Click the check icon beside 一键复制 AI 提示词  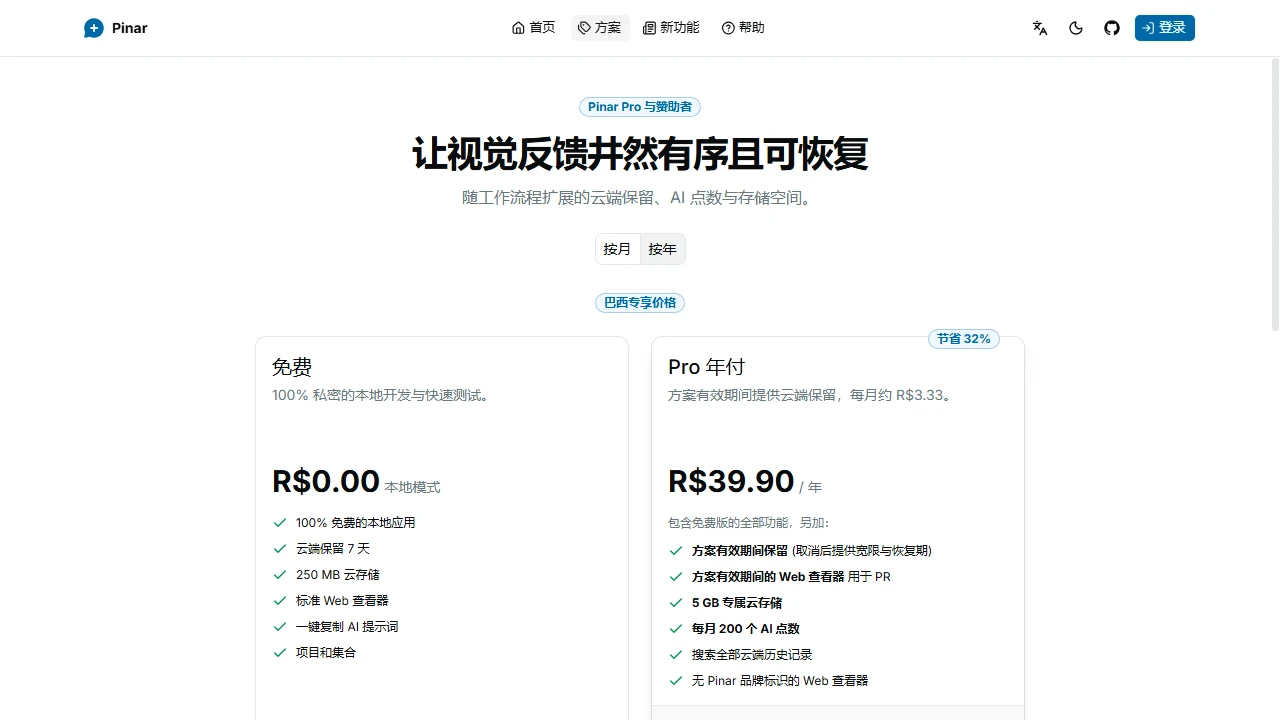(x=280, y=627)
